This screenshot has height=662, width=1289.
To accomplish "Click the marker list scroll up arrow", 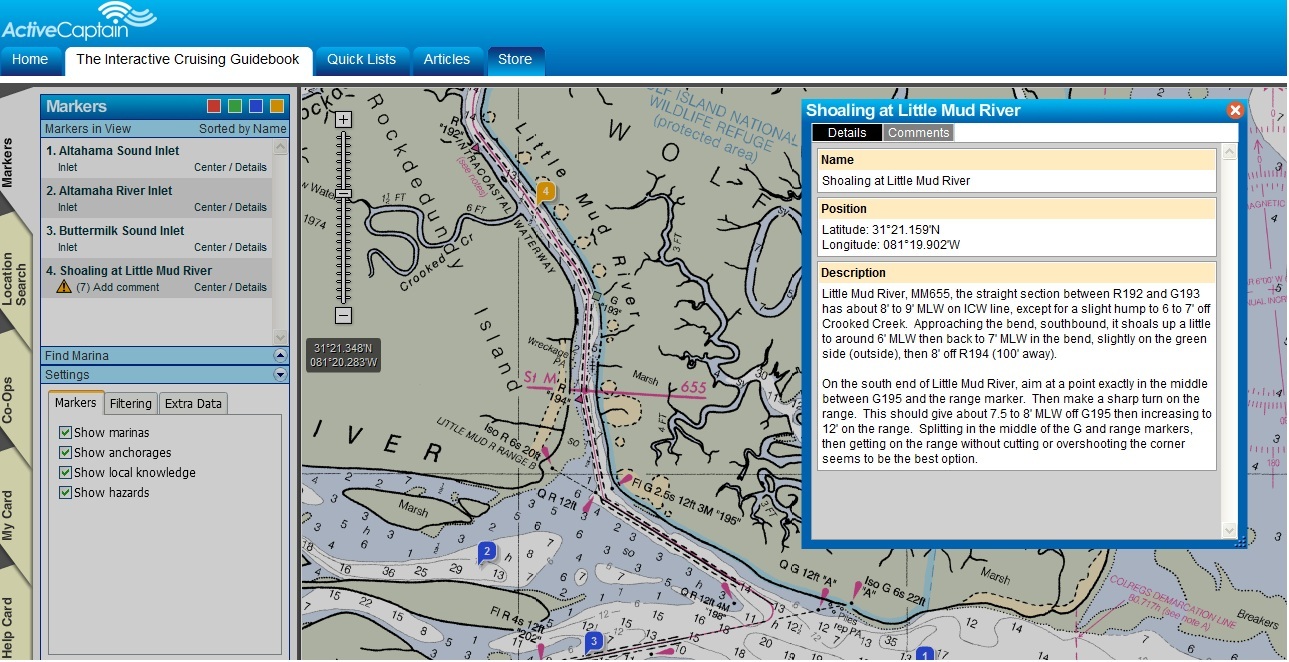I will [280, 146].
